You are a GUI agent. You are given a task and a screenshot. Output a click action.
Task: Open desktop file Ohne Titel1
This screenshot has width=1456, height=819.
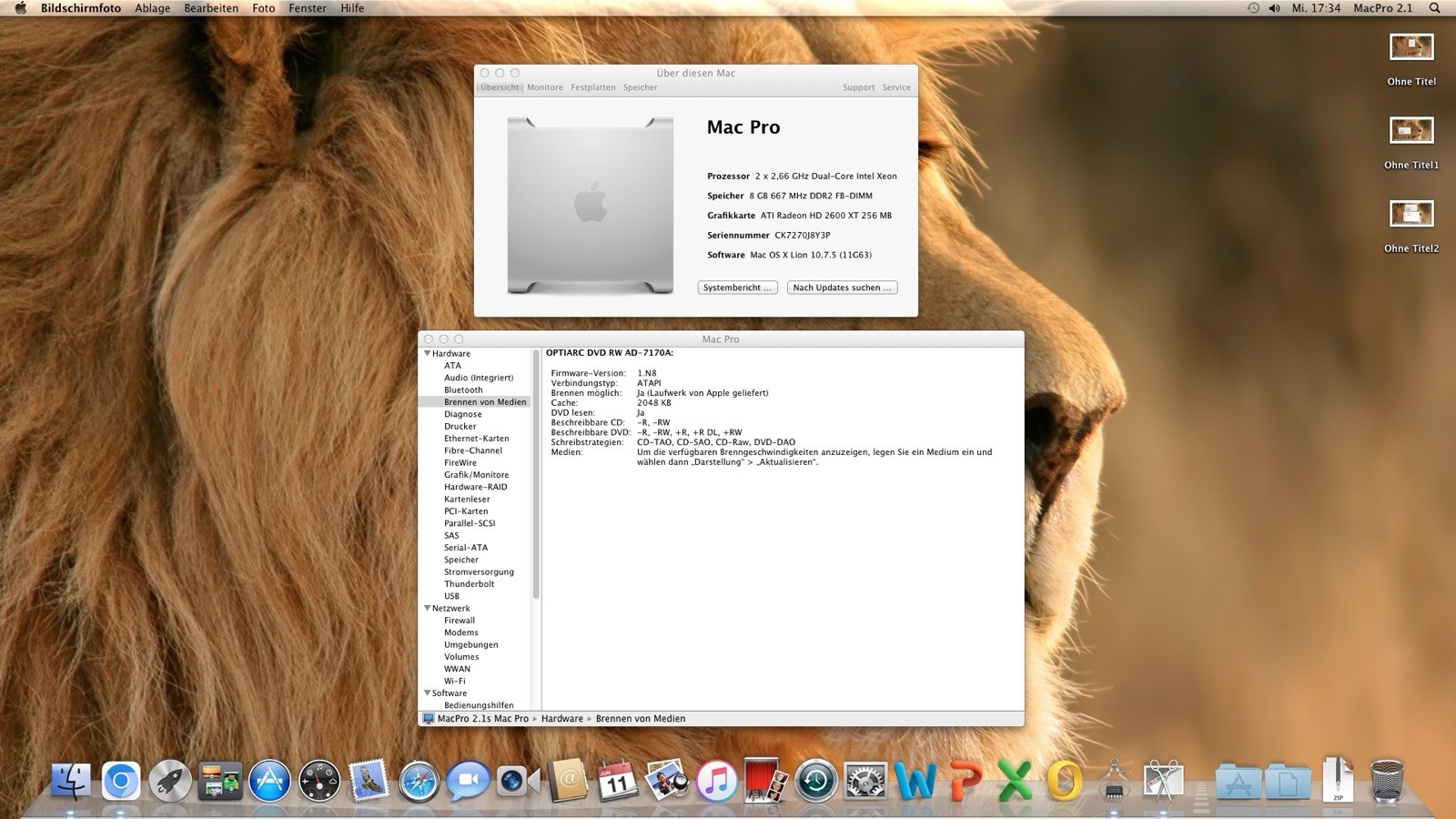coord(1411,144)
